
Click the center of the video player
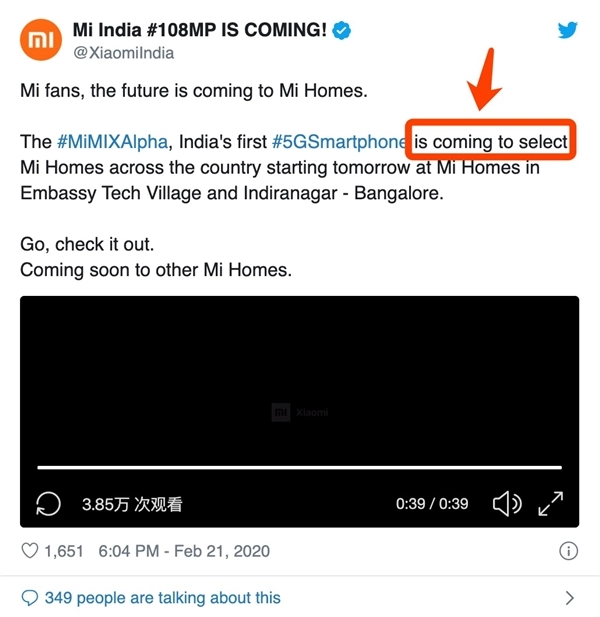coord(299,412)
